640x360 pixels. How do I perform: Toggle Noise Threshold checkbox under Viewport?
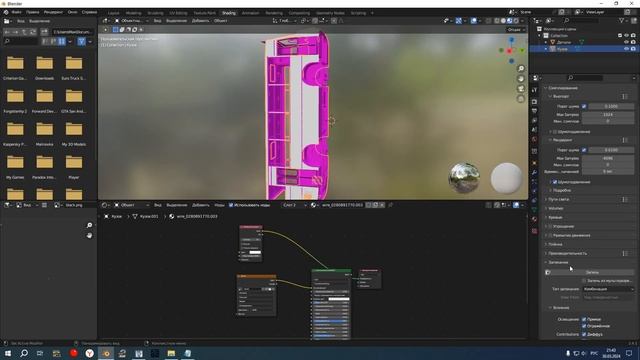point(584,106)
